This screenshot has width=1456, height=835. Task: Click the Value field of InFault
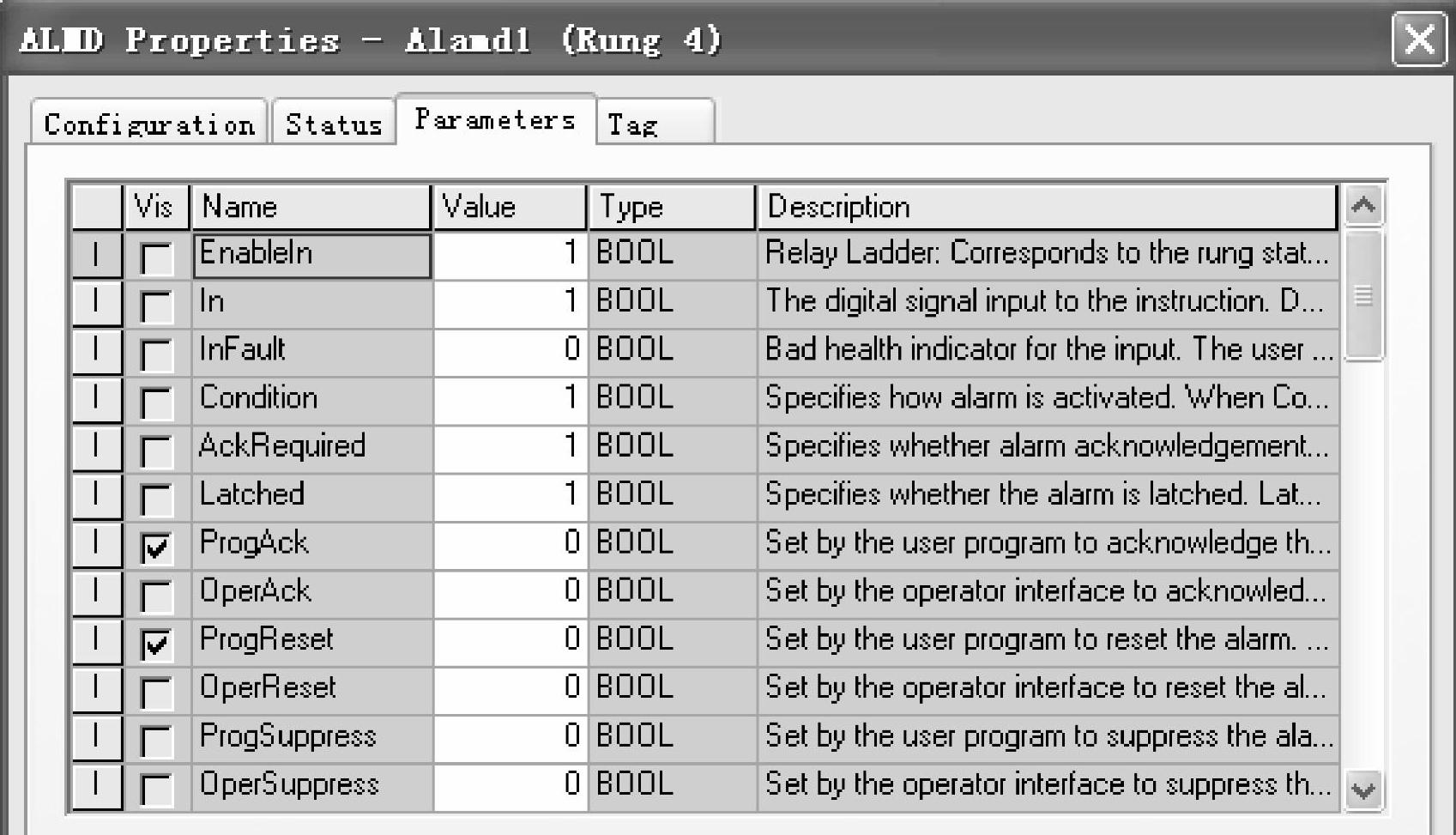coord(510,349)
